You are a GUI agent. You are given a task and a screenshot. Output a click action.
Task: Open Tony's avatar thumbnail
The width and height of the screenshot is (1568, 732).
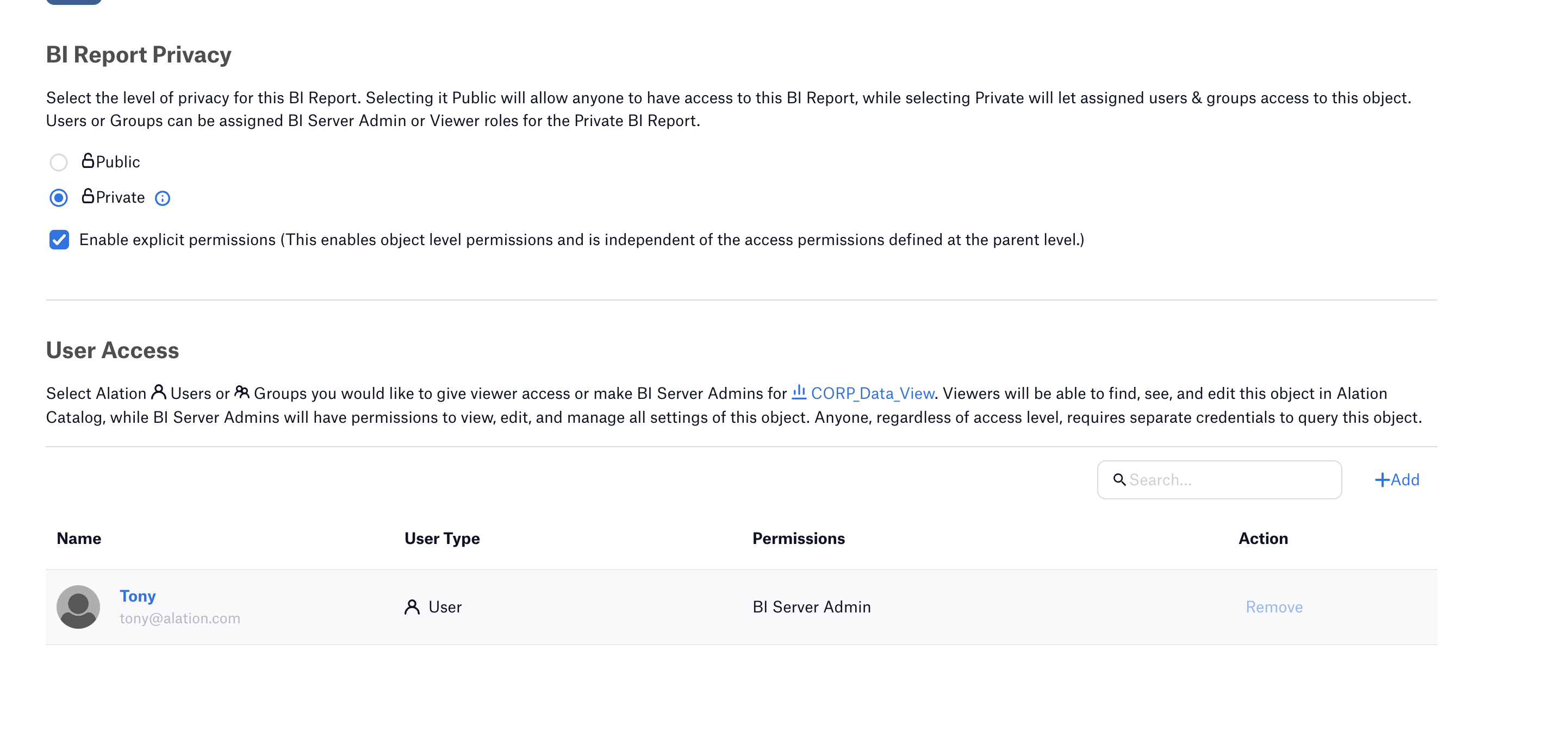[x=78, y=607]
